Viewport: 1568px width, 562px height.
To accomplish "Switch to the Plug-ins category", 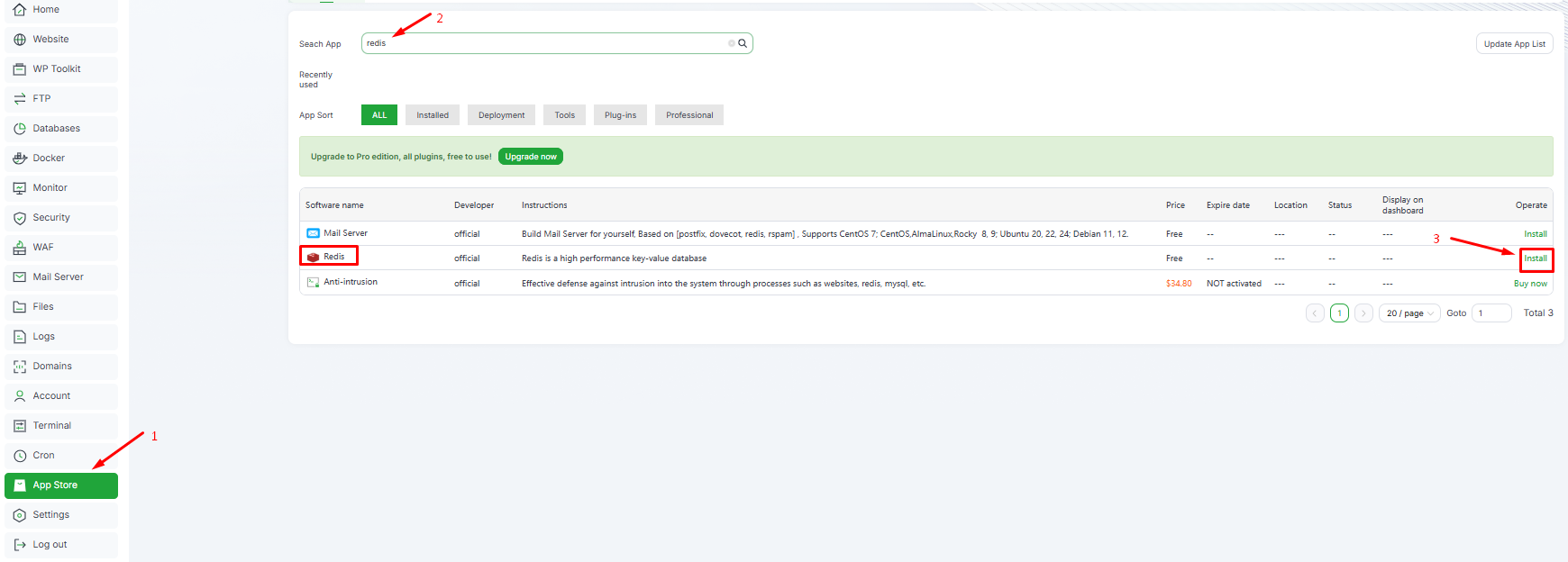I will point(620,115).
